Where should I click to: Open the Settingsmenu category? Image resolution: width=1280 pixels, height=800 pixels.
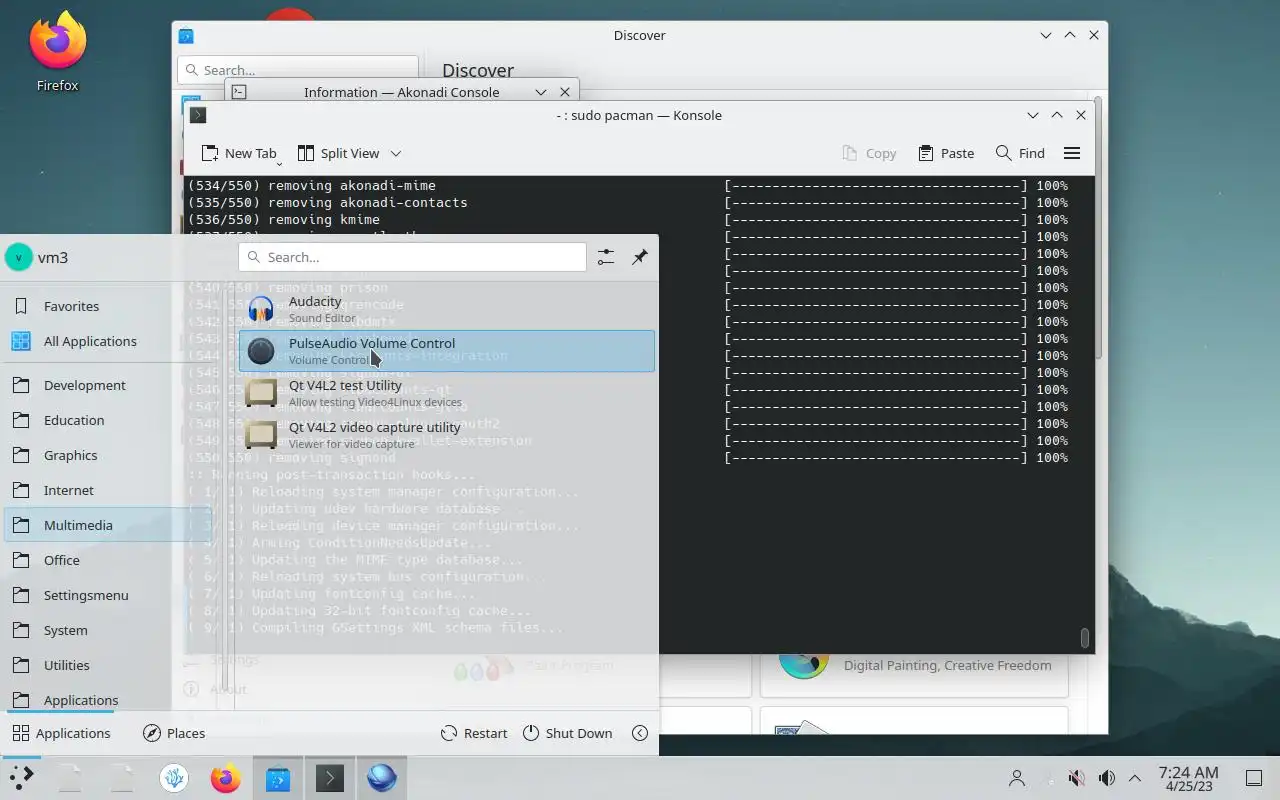pos(88,595)
